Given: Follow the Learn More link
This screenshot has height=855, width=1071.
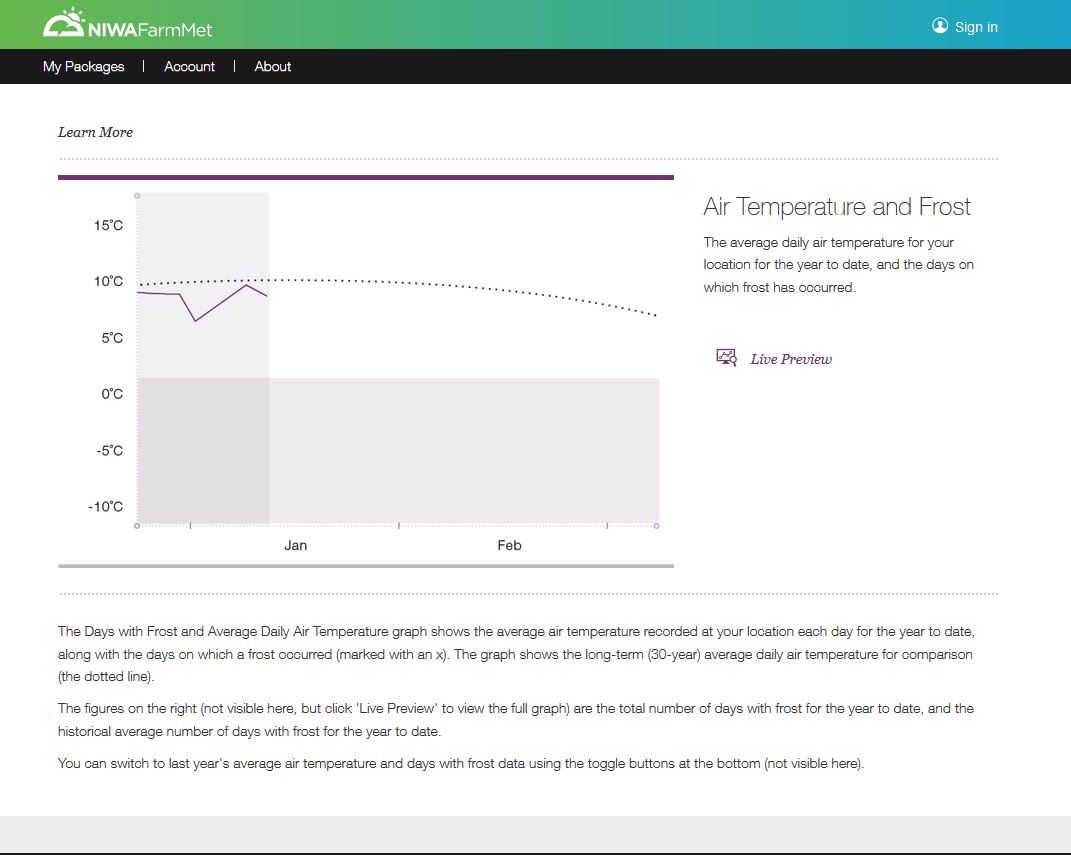Looking at the screenshot, I should pyautogui.click(x=95, y=132).
